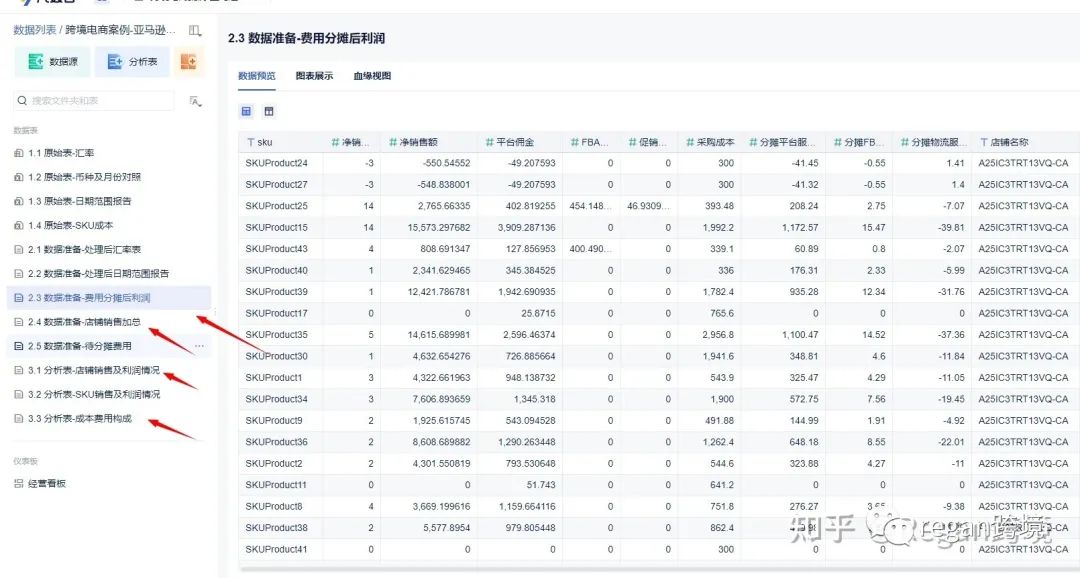
Task: Click the 分析表 add button
Action: [x=132, y=62]
